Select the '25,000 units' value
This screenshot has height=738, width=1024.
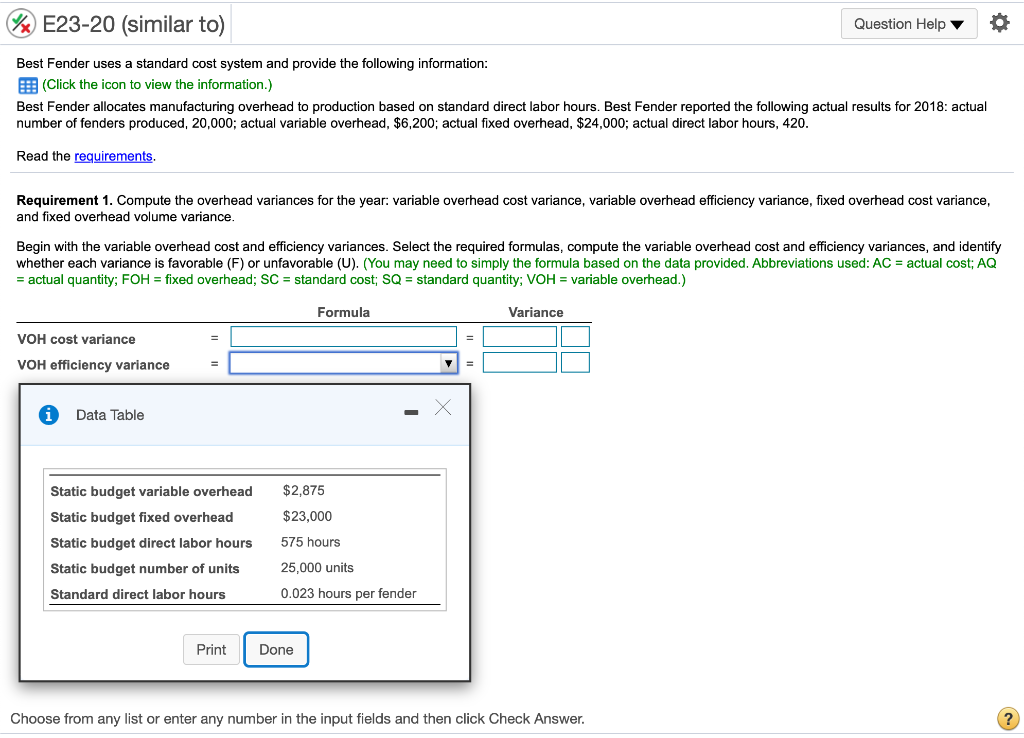click(317, 568)
